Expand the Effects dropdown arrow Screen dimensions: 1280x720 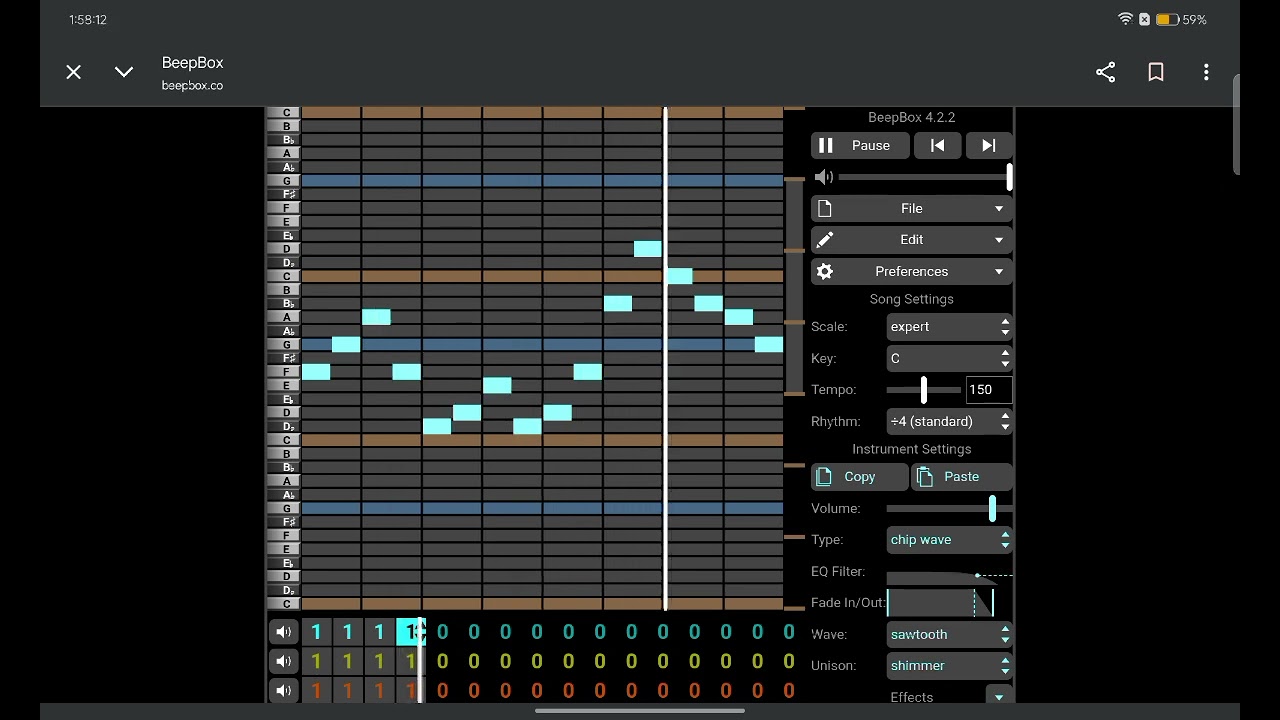(x=998, y=696)
